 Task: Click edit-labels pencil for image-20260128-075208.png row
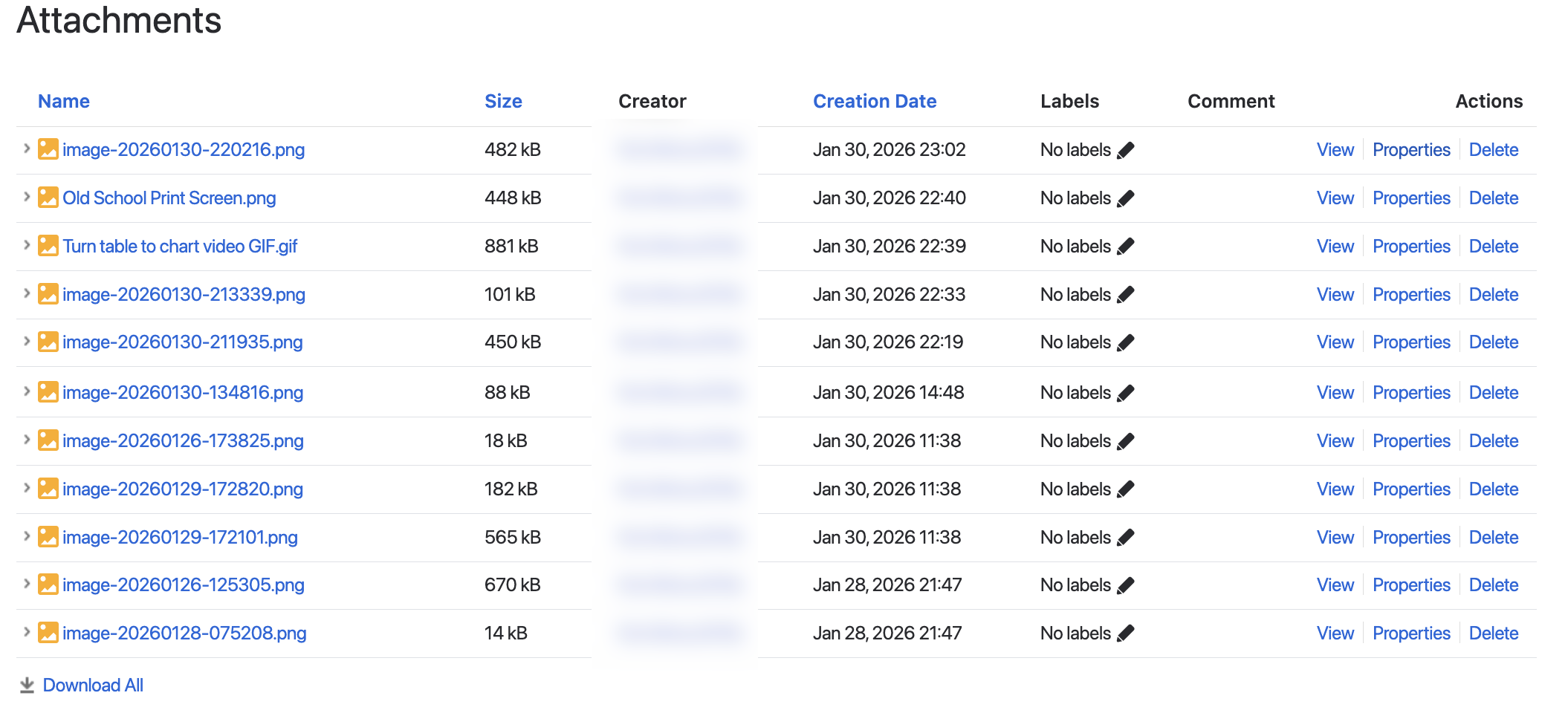point(1126,634)
